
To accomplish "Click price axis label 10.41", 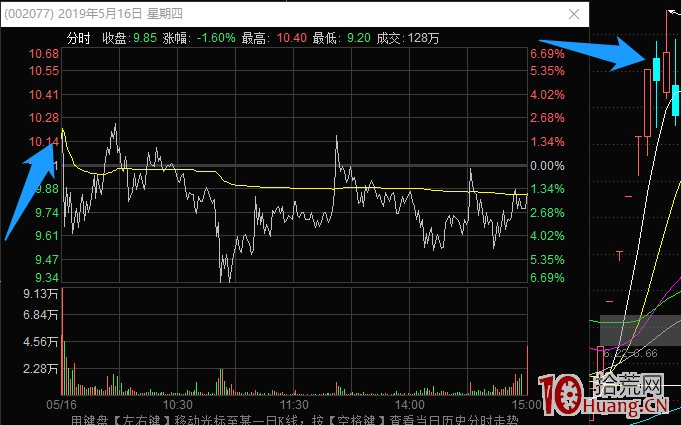I will [44, 95].
